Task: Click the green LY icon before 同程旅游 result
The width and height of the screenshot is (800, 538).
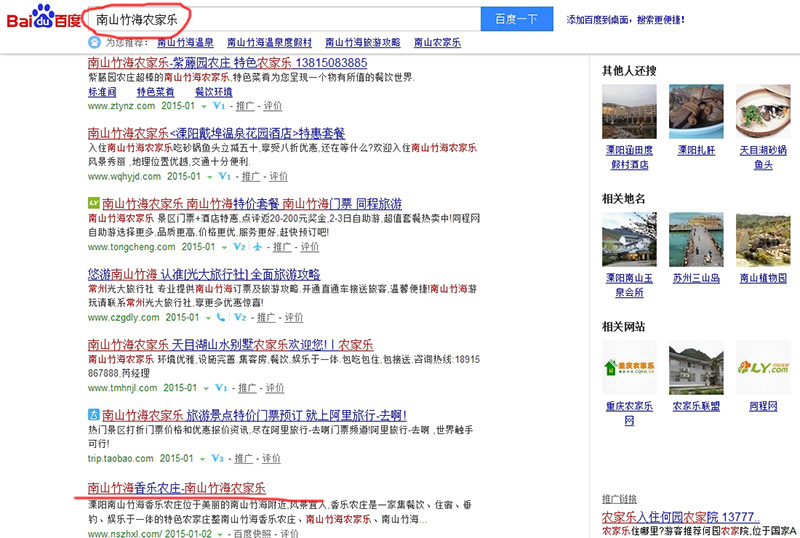Action: (x=93, y=203)
